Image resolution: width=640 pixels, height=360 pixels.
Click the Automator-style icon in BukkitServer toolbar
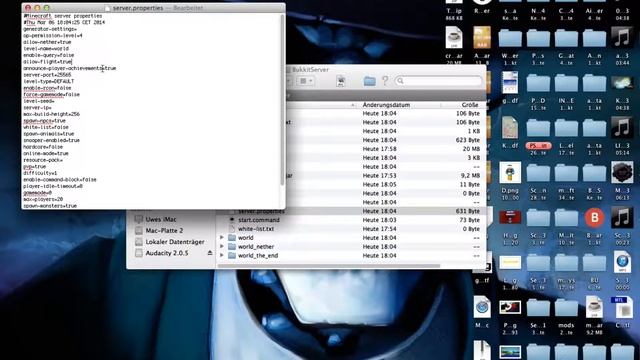[x=341, y=81]
